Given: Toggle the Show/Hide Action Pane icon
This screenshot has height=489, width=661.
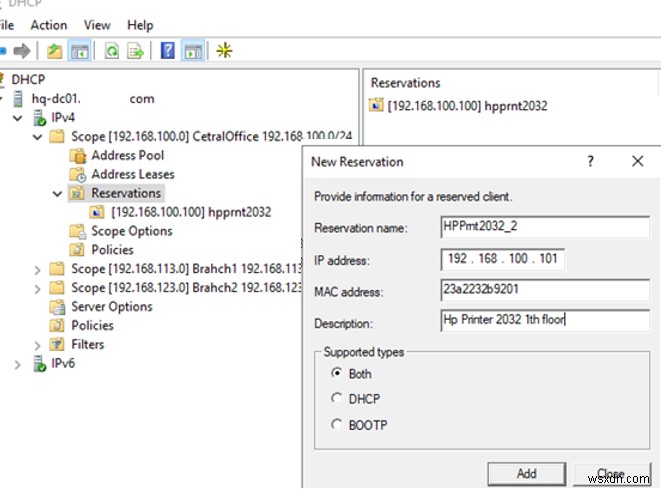Looking at the screenshot, I should click(x=193, y=50).
